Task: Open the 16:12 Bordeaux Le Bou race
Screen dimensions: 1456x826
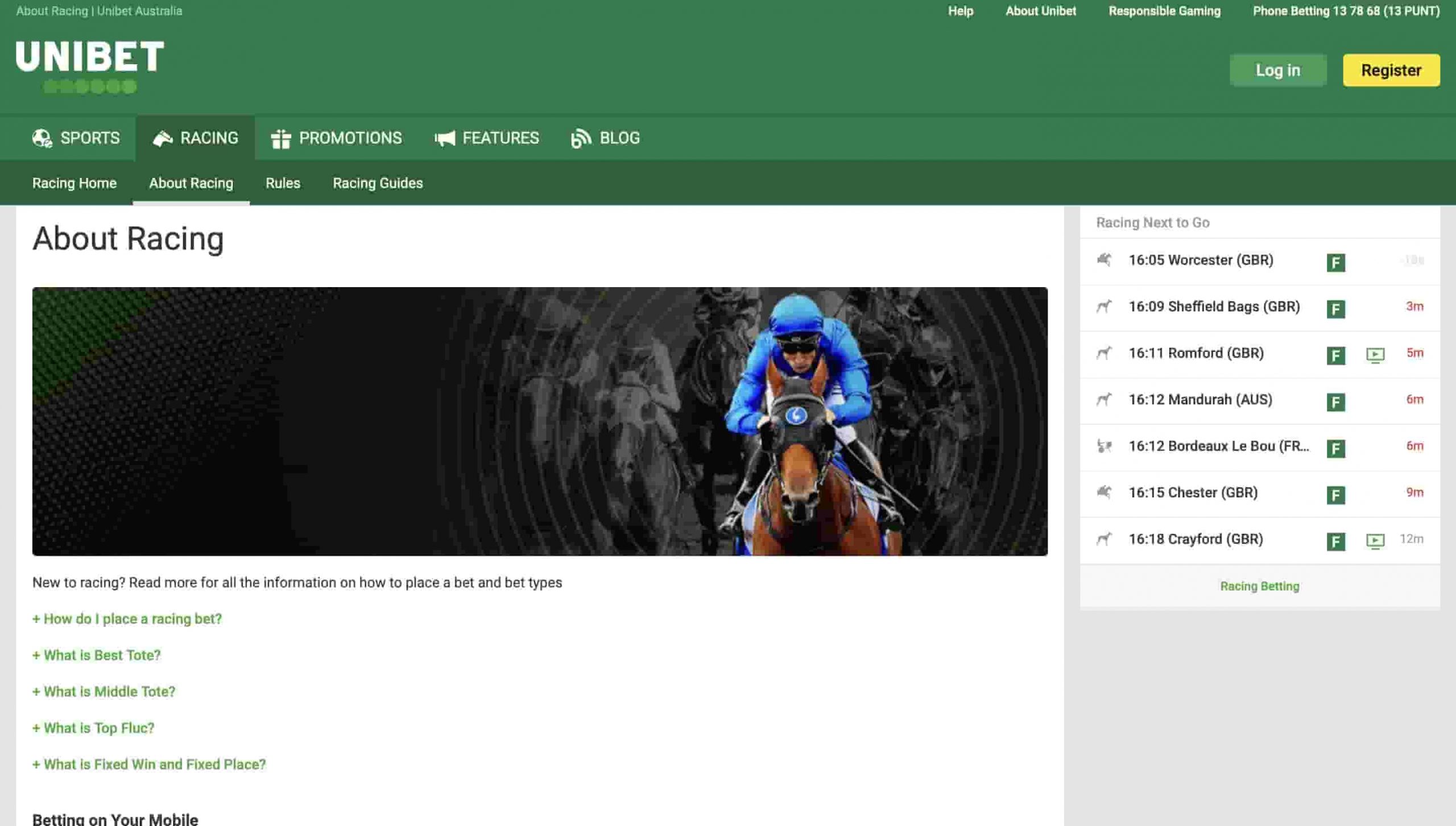Action: (x=1260, y=447)
